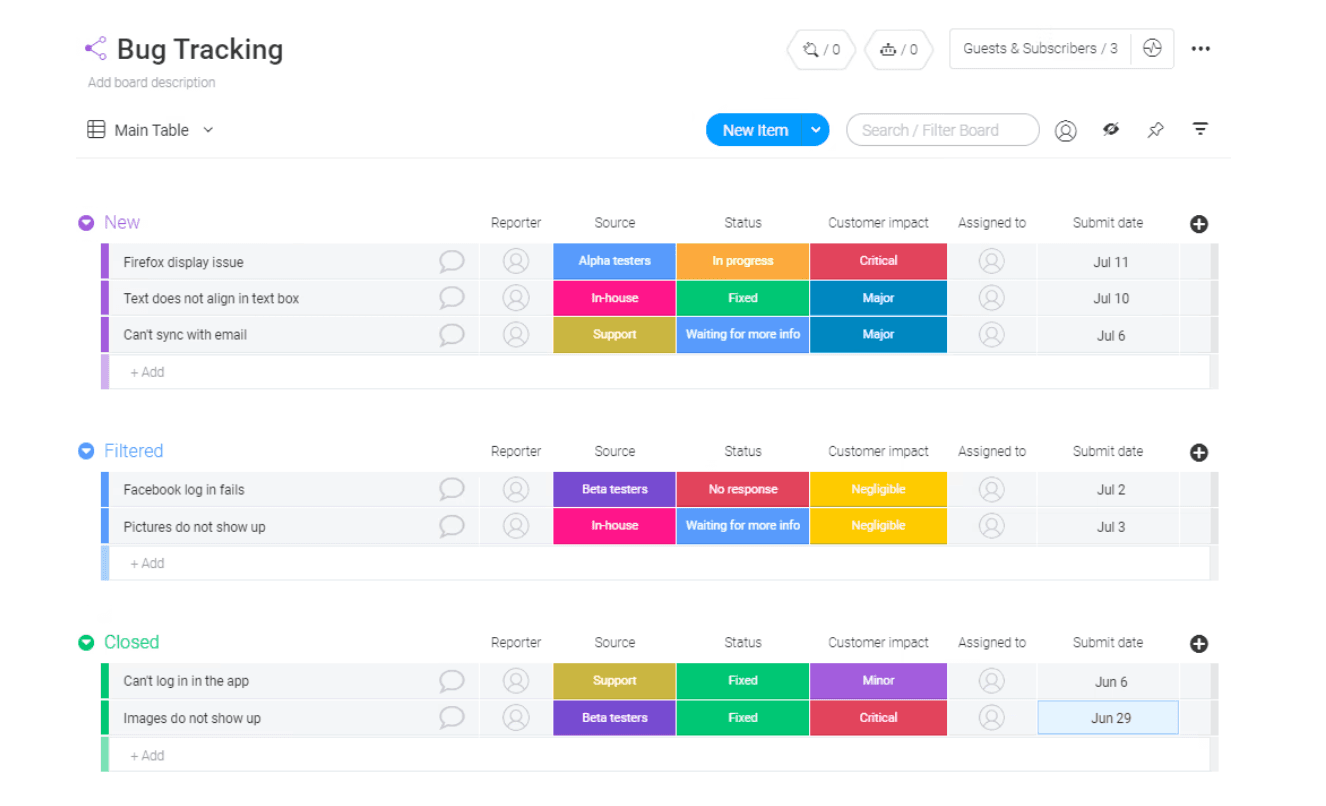Image resolution: width=1326 pixels, height=806 pixels.
Task: Pin columns with the pin icon
Action: [1156, 130]
